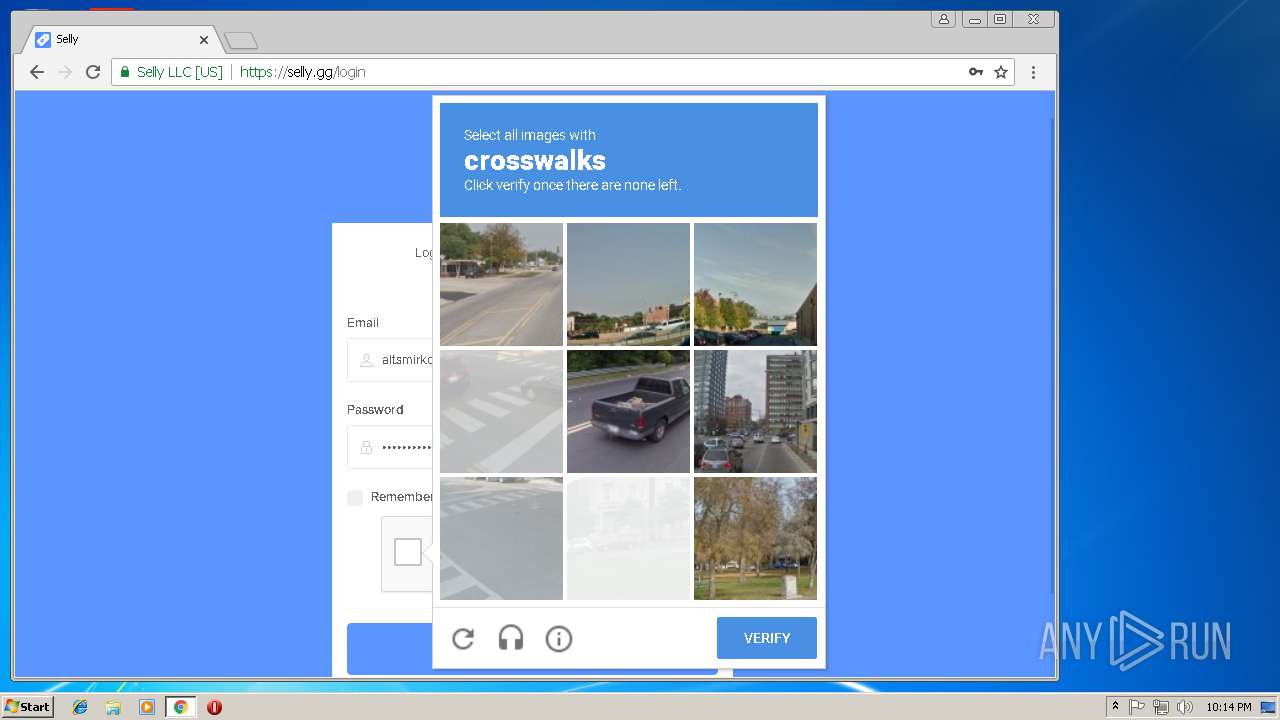Select the autumn trees and building tile
The height and width of the screenshot is (720, 1280).
click(x=755, y=284)
